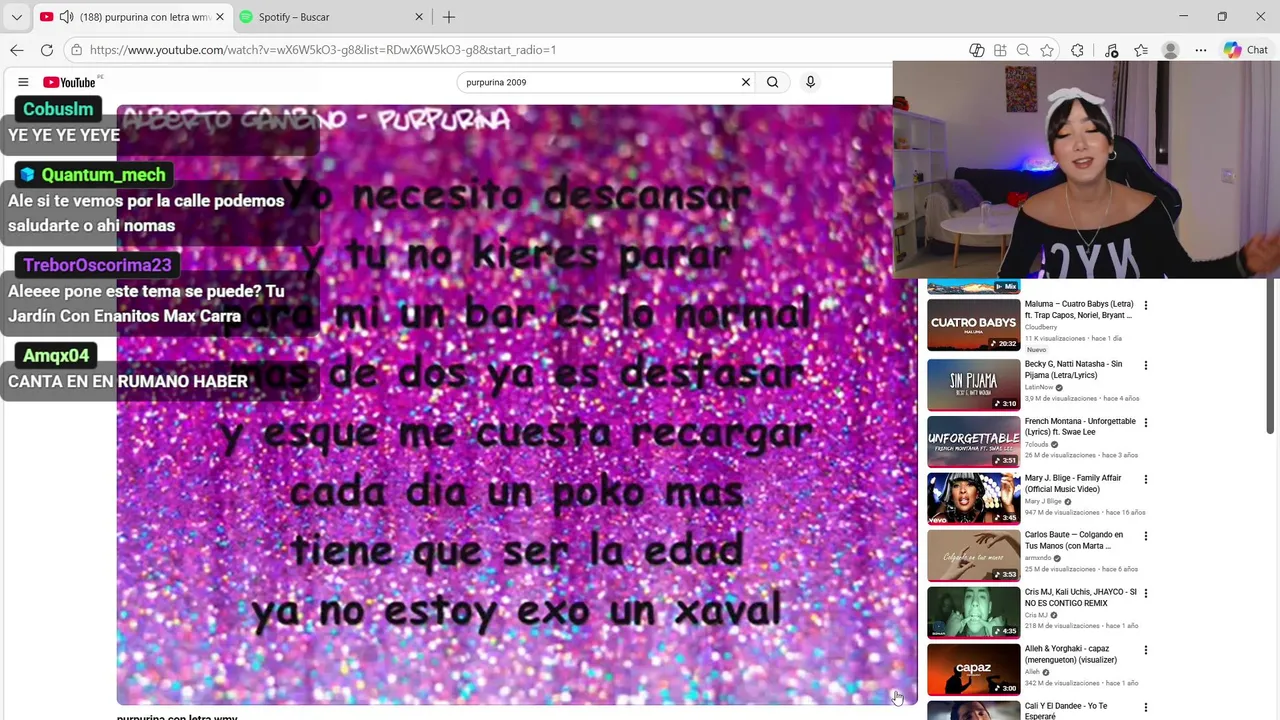Reload the page with refresh icon
This screenshot has height=720, width=1280.
[47, 50]
